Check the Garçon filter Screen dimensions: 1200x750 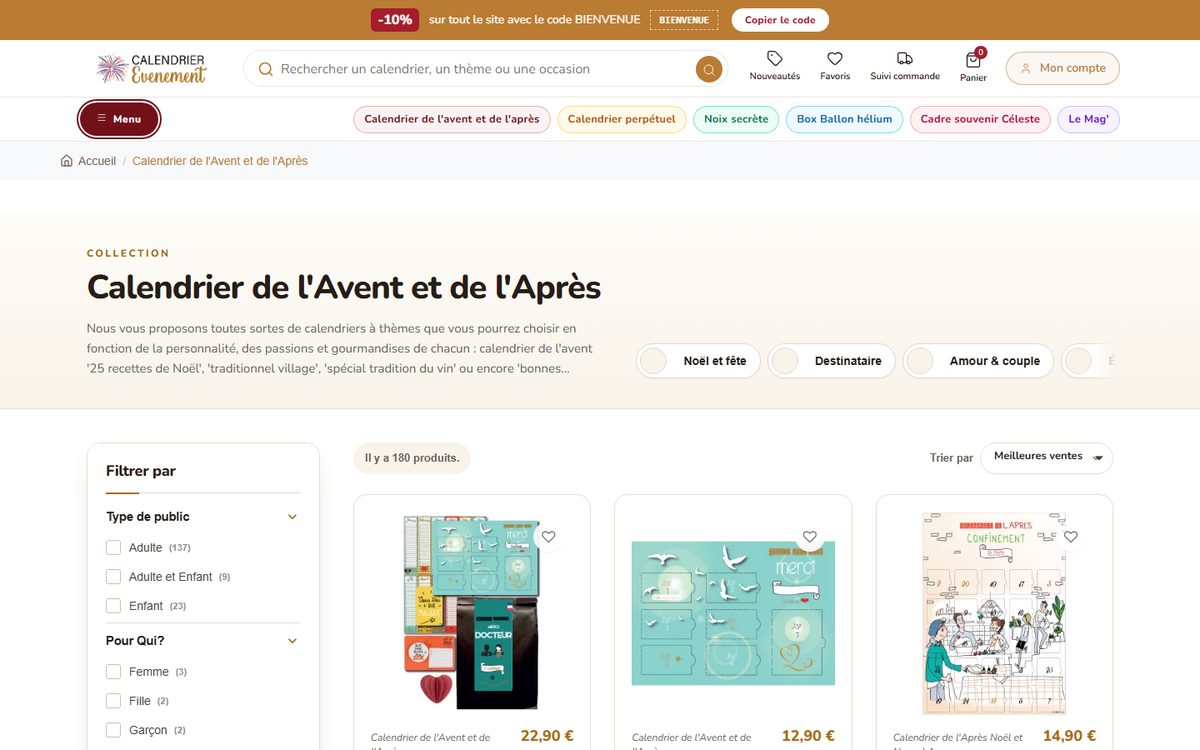pyautogui.click(x=113, y=730)
